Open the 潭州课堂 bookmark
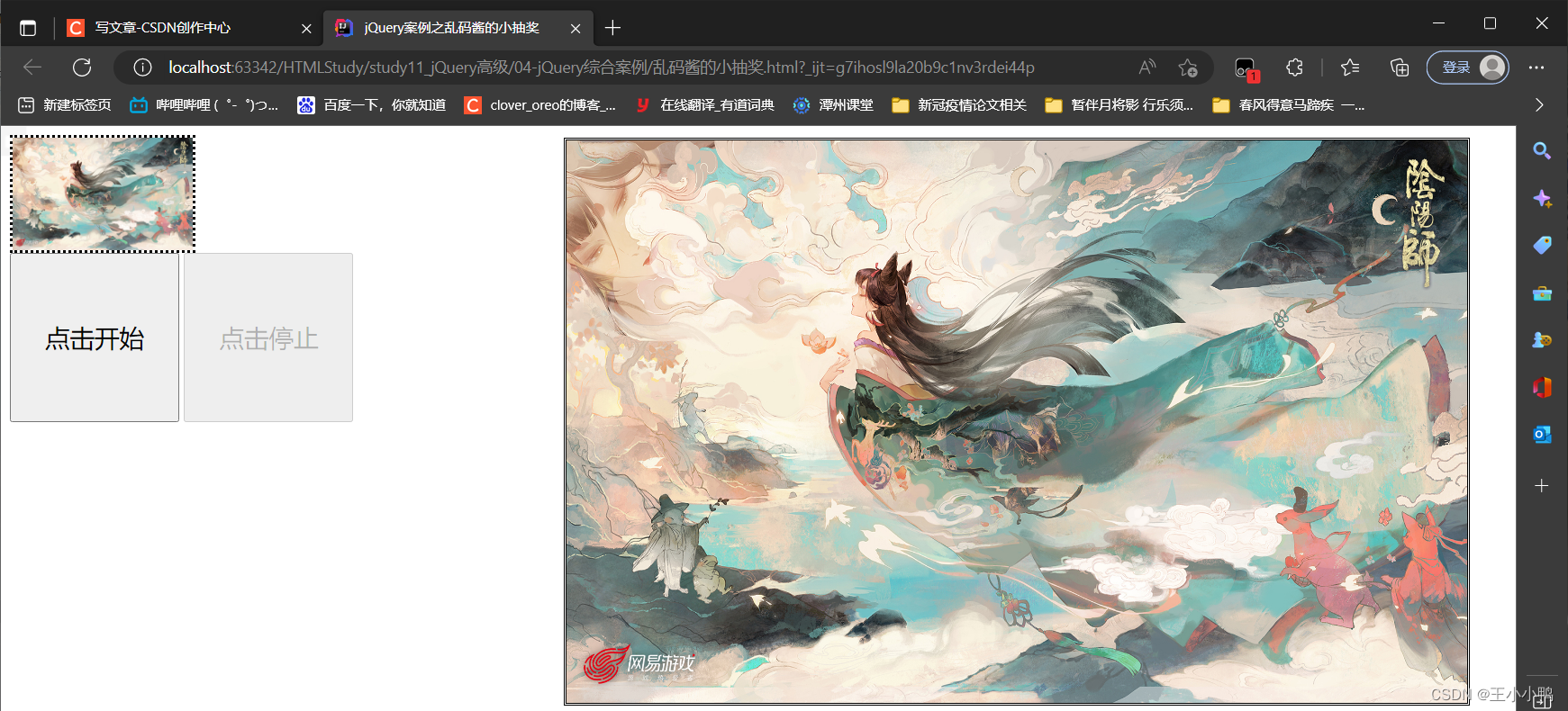The image size is (1568, 711). 833,105
